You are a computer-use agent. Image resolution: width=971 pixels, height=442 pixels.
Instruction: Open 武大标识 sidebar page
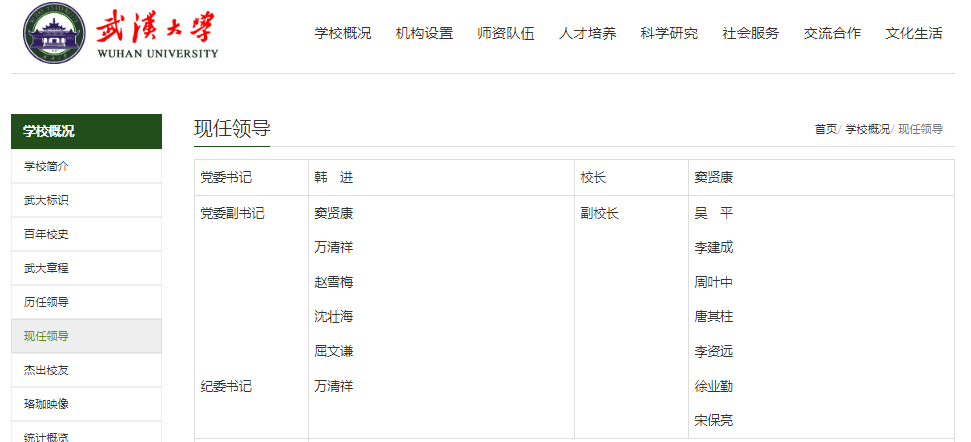[x=46, y=200]
